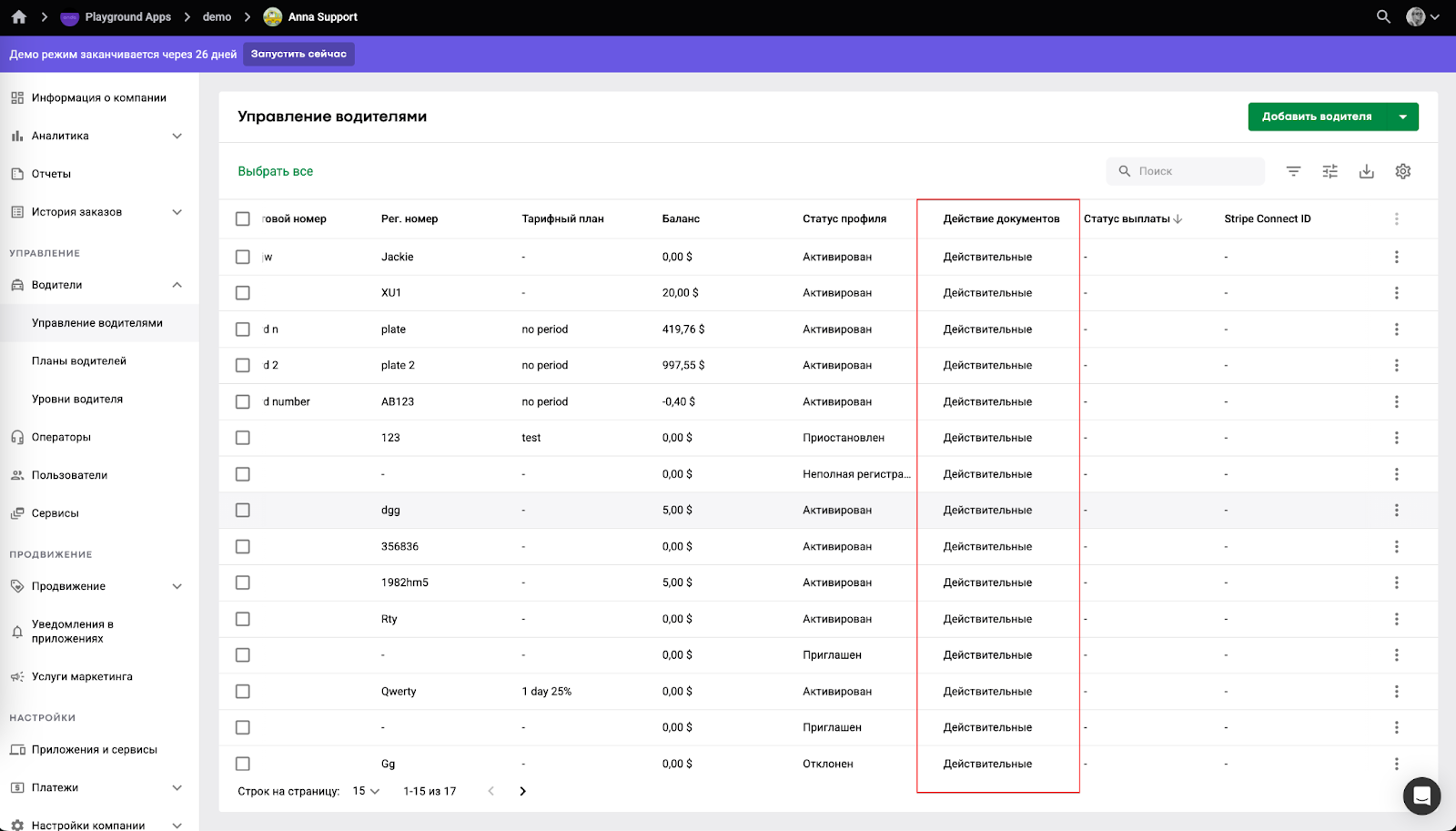Open the column tuning sliders icon
Screen dimensions: 1456x831
tap(1330, 171)
